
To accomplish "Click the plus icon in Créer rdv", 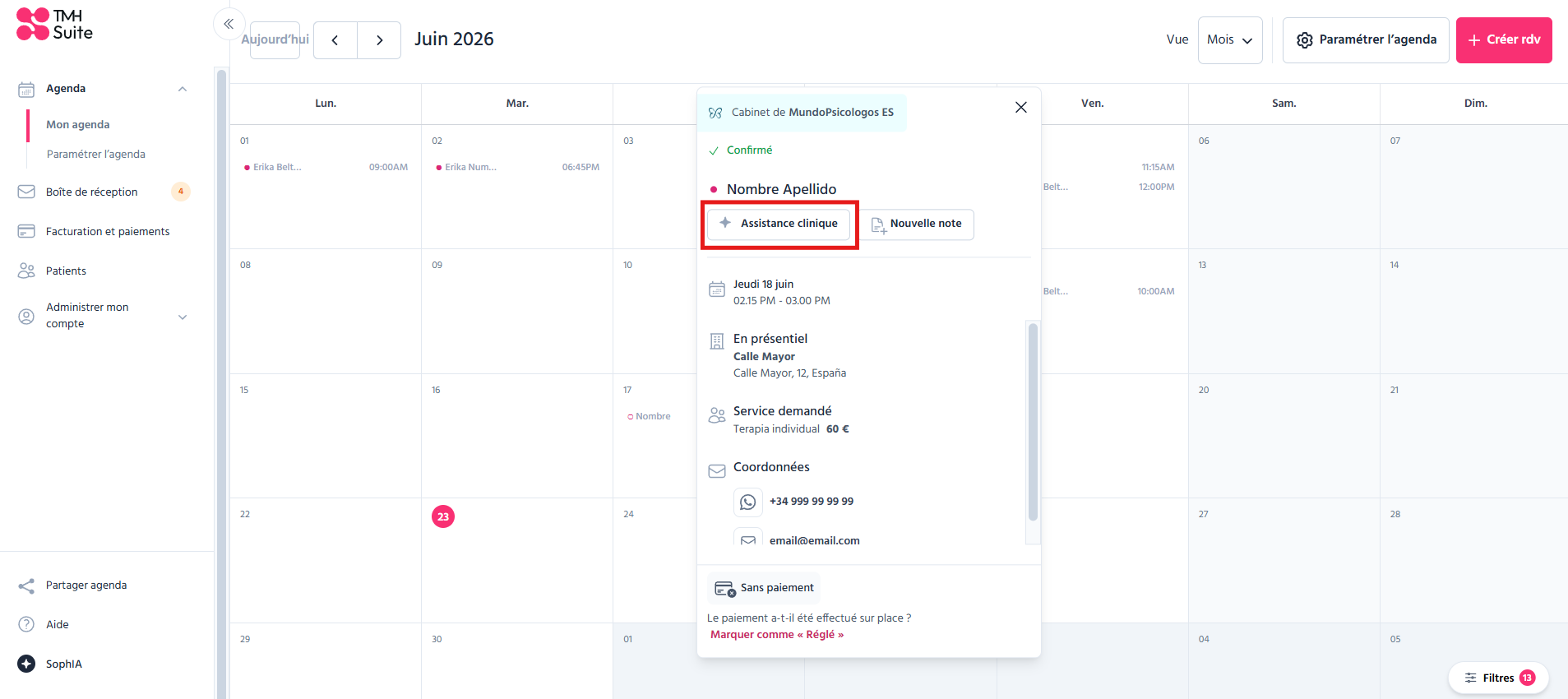I will 1474,40.
